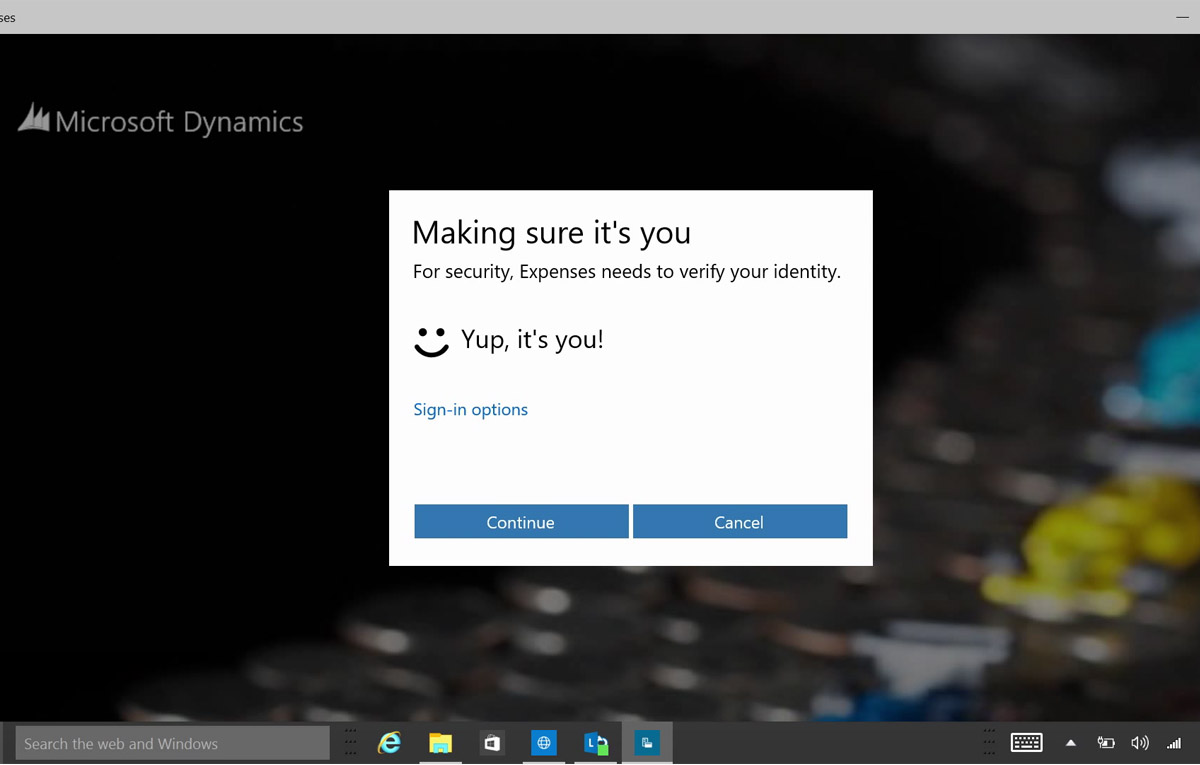Open the blue globe app on taskbar

(x=544, y=743)
